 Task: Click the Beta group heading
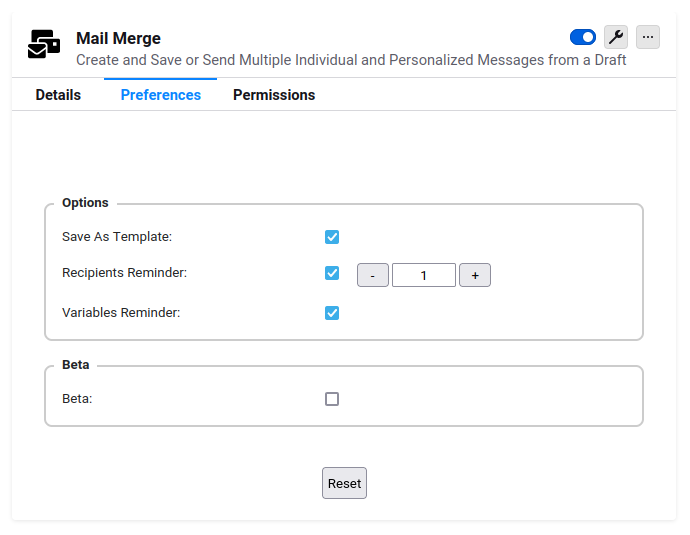point(76,365)
